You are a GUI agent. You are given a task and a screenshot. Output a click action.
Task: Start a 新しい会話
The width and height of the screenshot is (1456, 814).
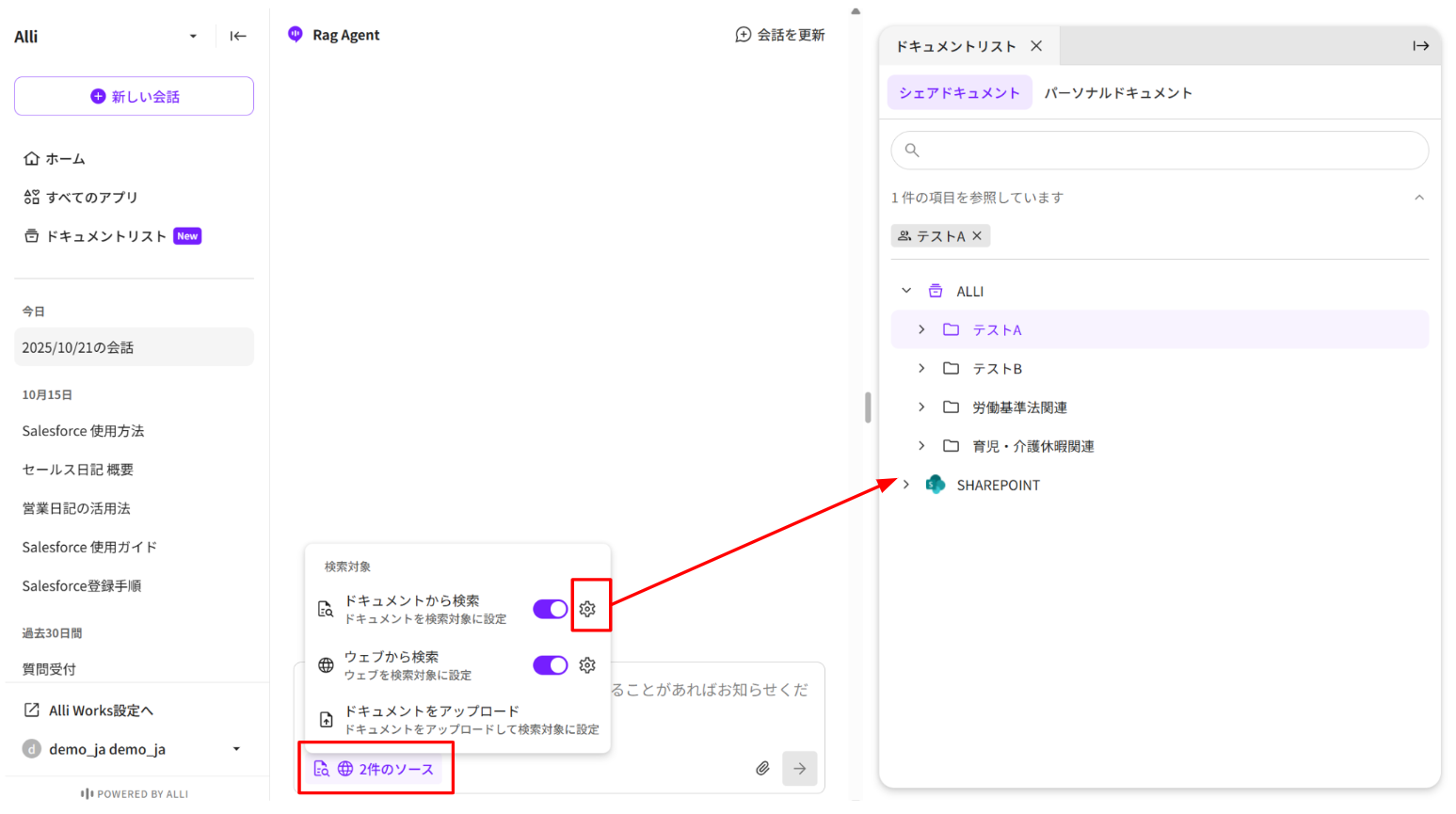click(x=134, y=96)
